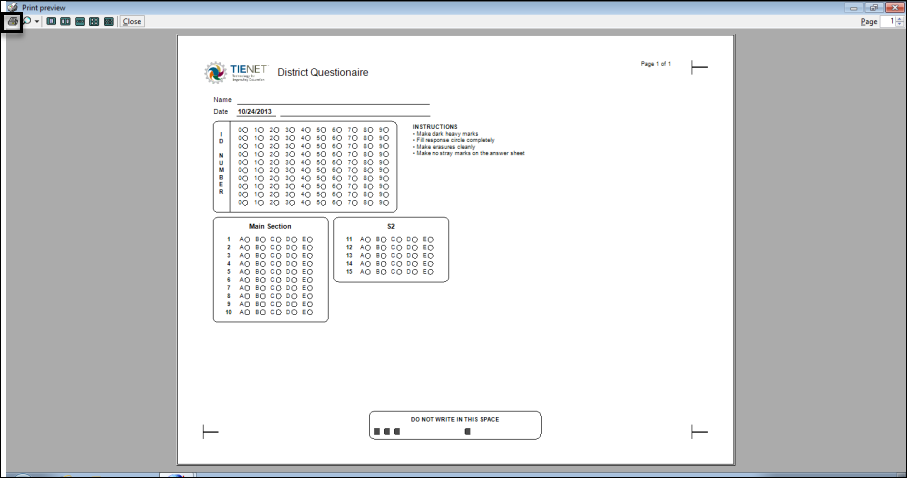The width and height of the screenshot is (907, 478).
Task: Click the Name line on the questionnaire
Action: tap(330, 100)
